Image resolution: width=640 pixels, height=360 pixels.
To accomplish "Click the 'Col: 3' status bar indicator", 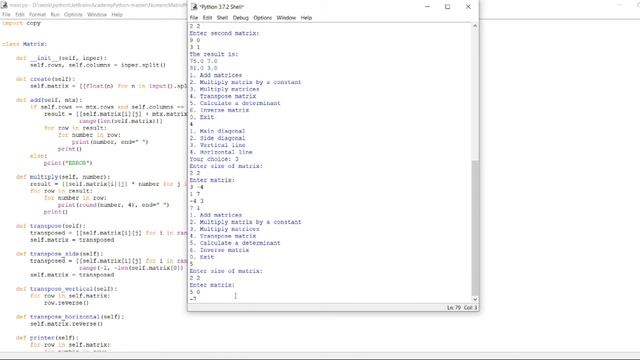I will [x=470, y=307].
